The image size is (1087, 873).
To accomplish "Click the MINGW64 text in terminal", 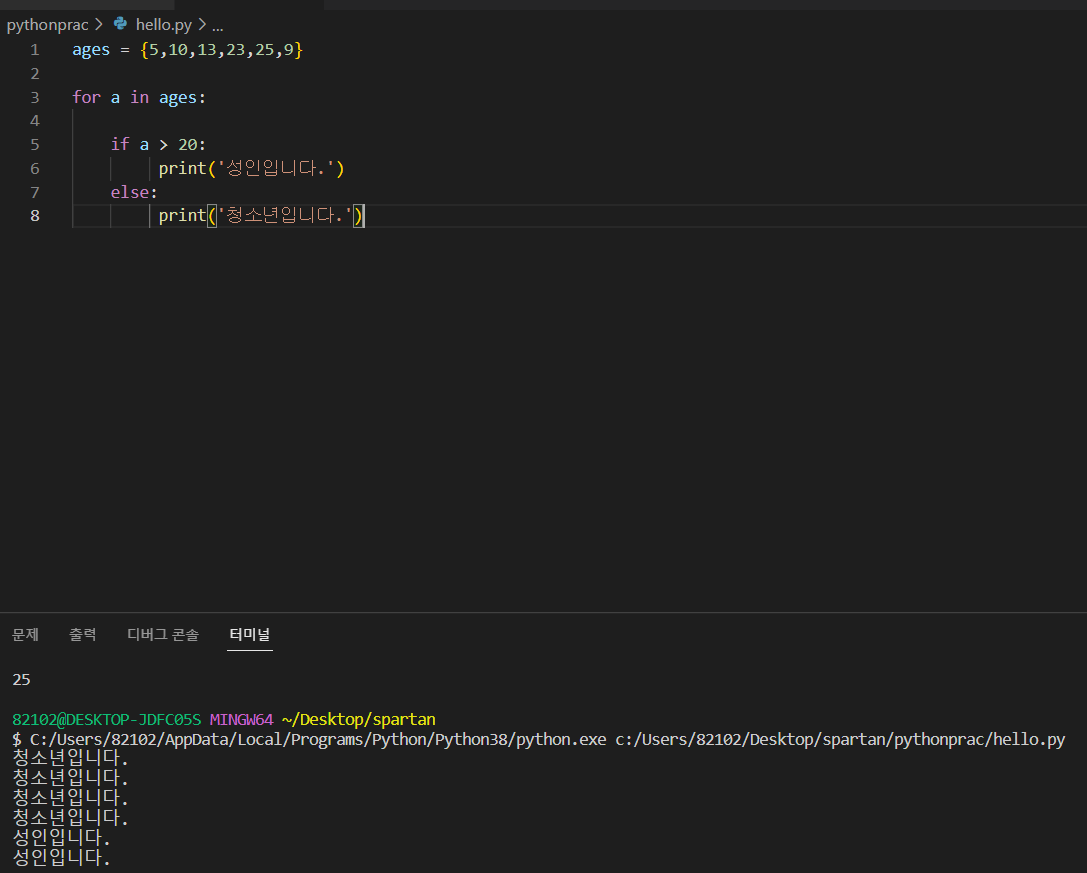I will (x=241, y=720).
